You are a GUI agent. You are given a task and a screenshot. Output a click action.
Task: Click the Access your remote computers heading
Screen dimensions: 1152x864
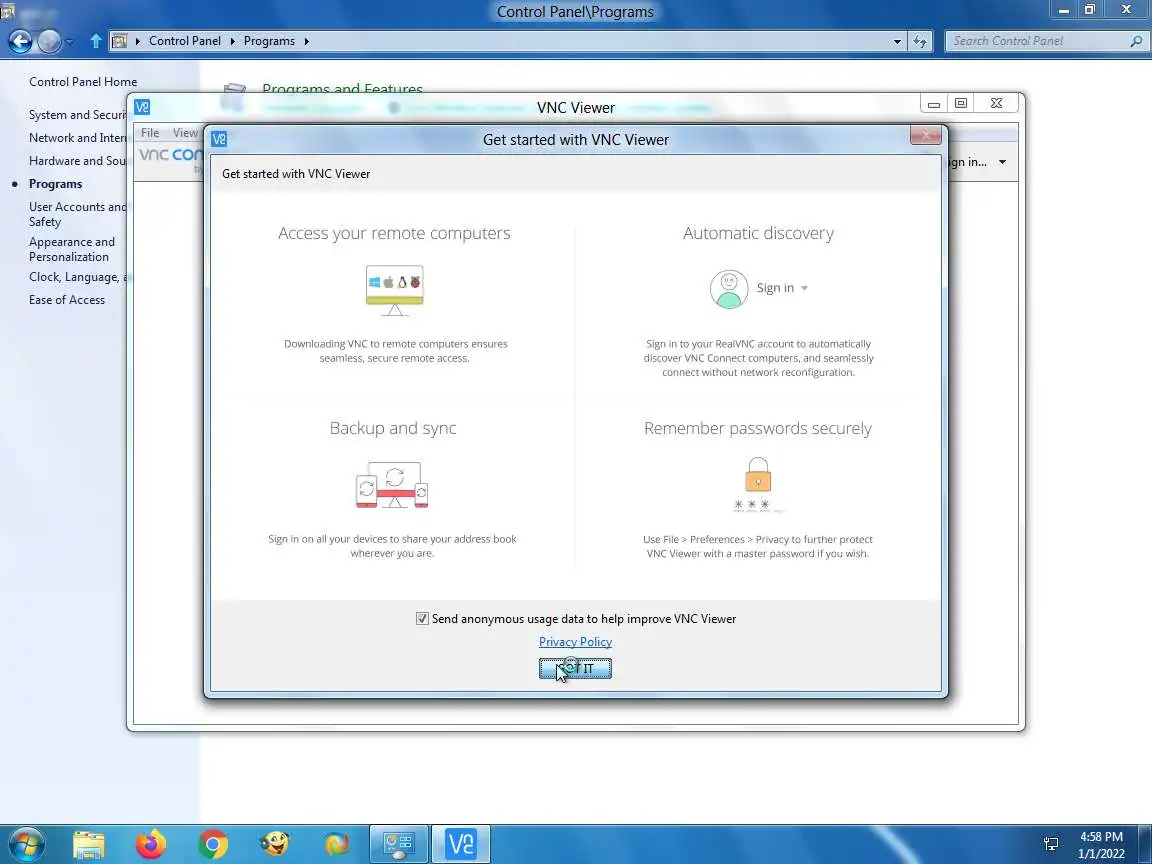point(394,234)
